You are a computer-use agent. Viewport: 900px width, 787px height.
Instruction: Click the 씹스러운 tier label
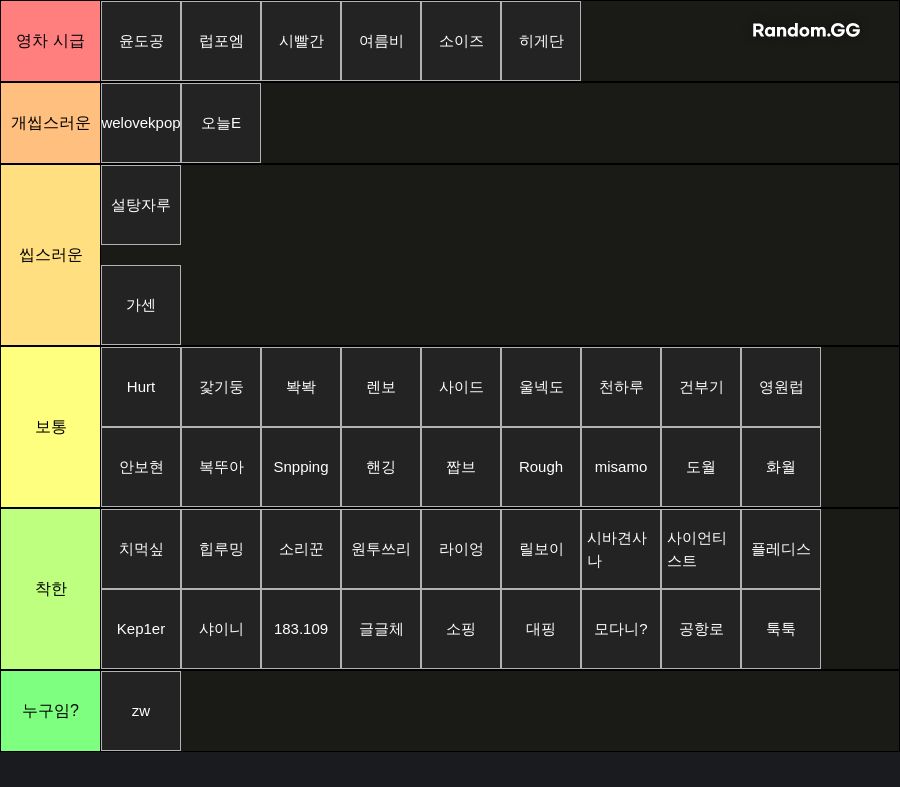pos(51,255)
